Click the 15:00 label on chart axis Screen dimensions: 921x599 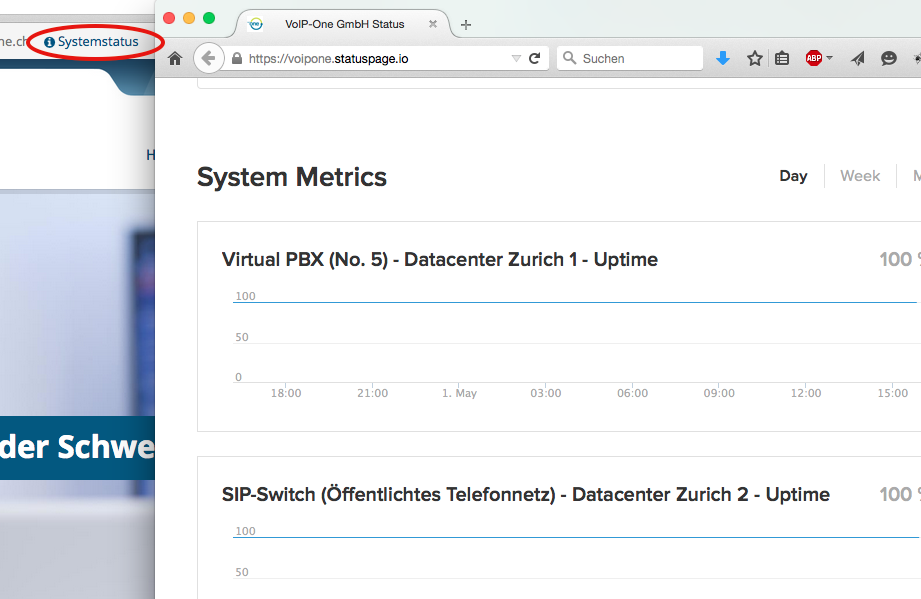coord(893,393)
